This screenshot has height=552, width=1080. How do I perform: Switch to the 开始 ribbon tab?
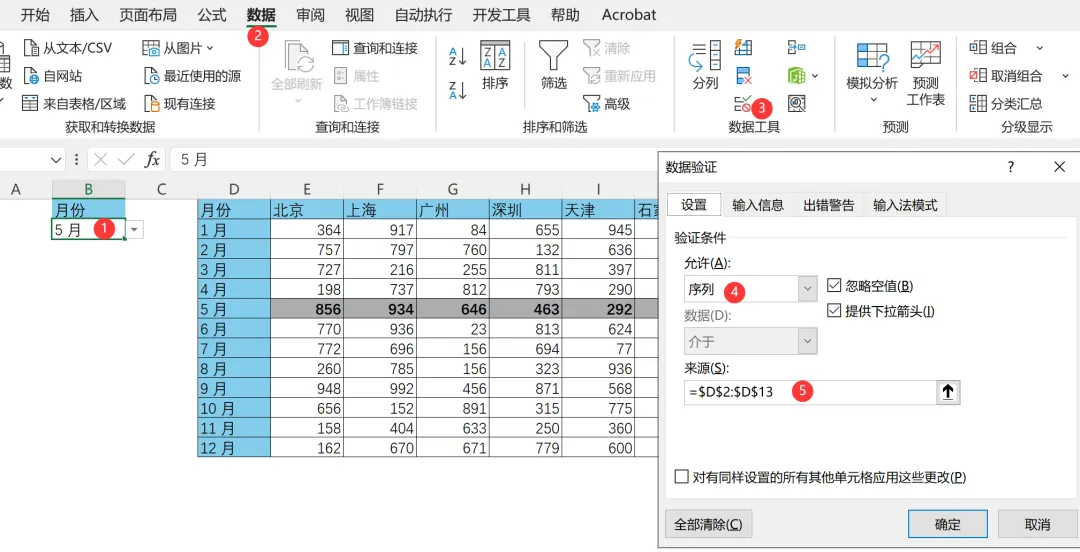click(x=35, y=14)
